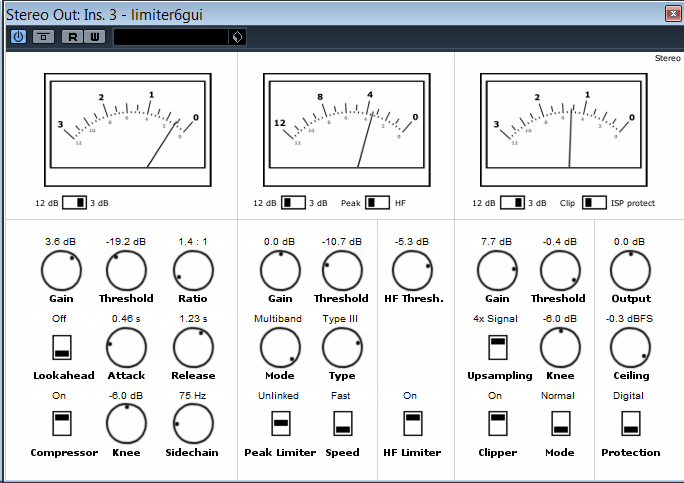
Task: Close the limiter6gui plugin window
Action: [x=671, y=13]
